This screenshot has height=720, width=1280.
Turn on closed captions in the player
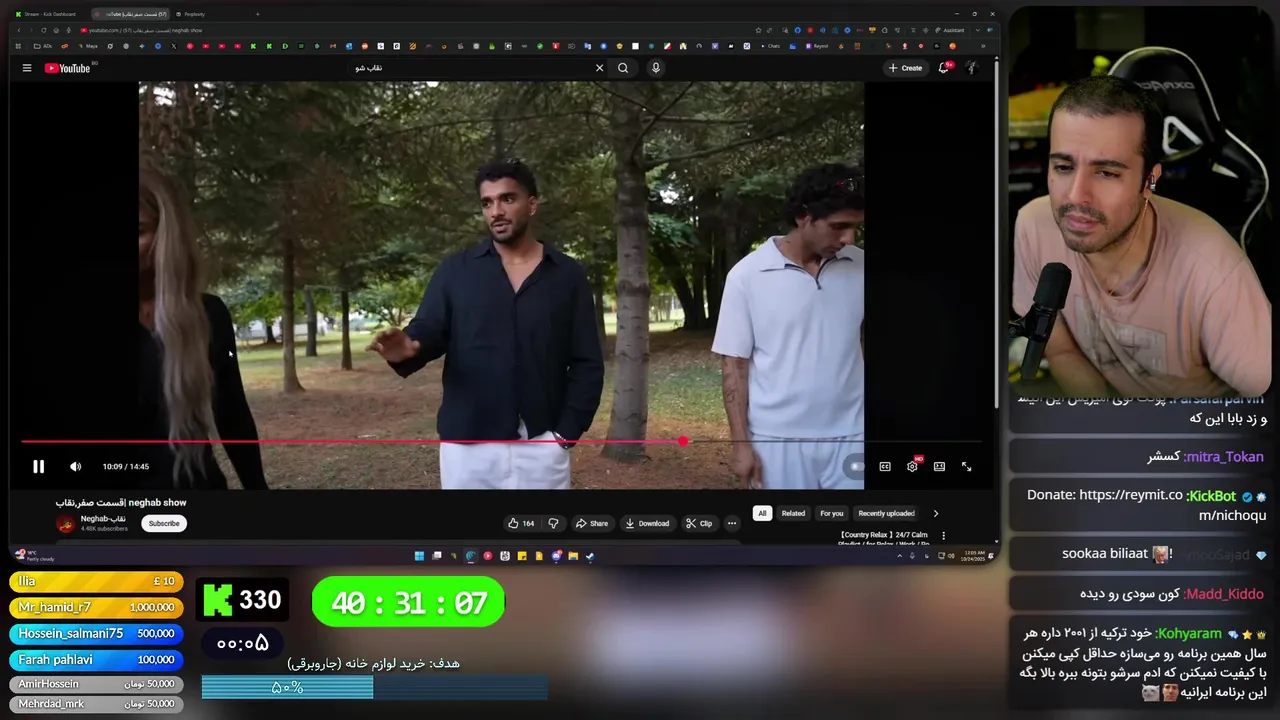[885, 466]
